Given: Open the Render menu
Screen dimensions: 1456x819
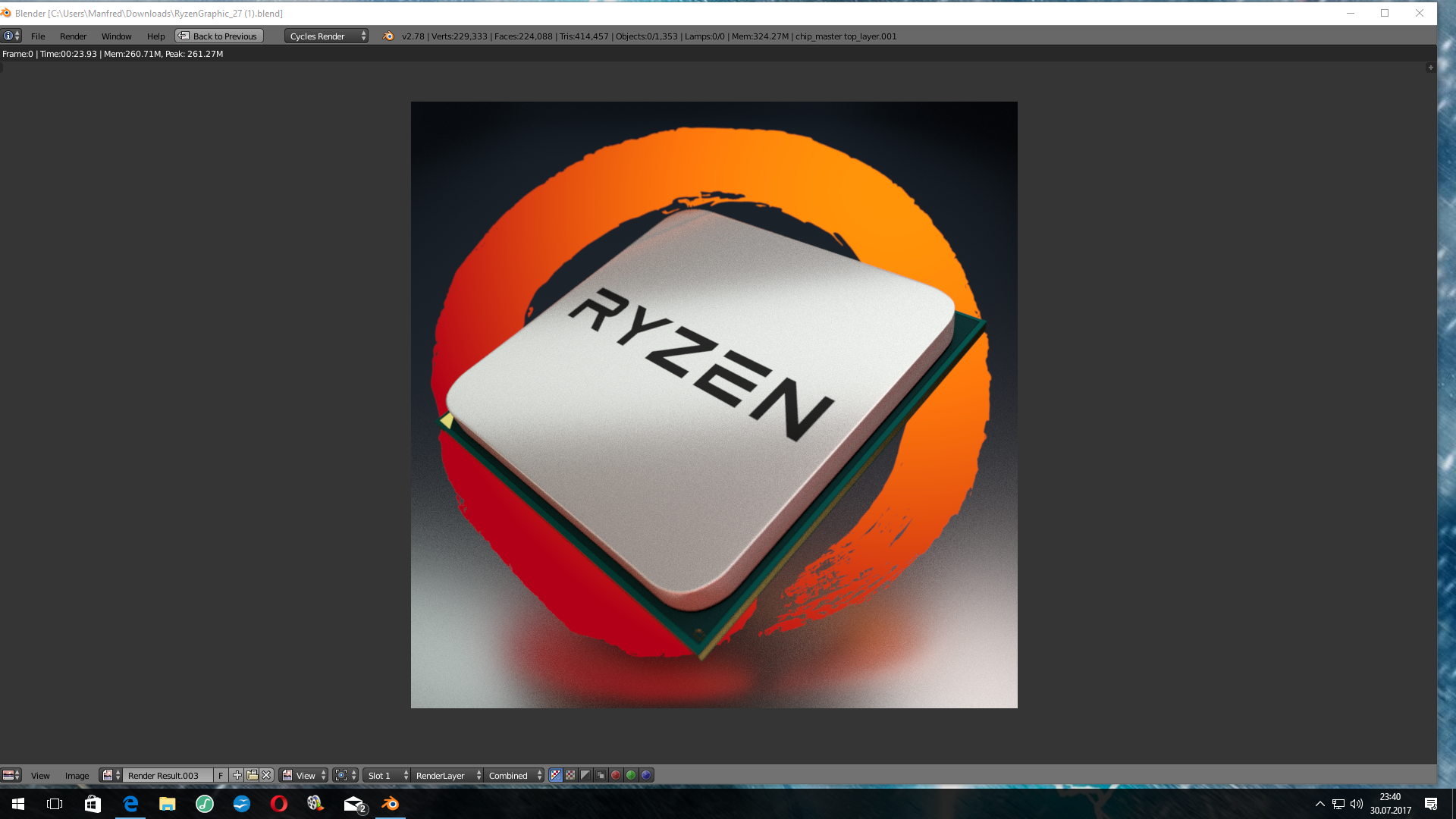Looking at the screenshot, I should tap(73, 36).
